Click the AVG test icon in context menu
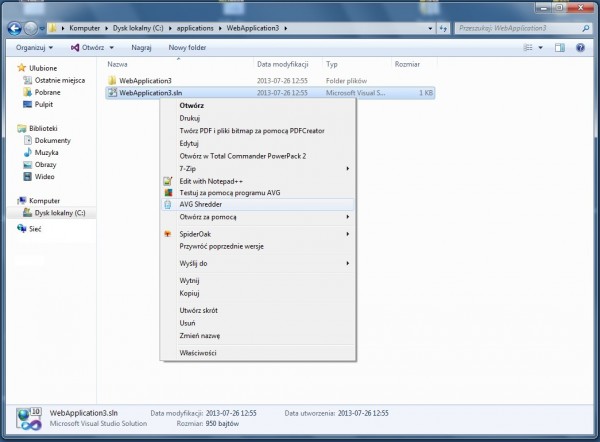600x442 pixels. 168,192
